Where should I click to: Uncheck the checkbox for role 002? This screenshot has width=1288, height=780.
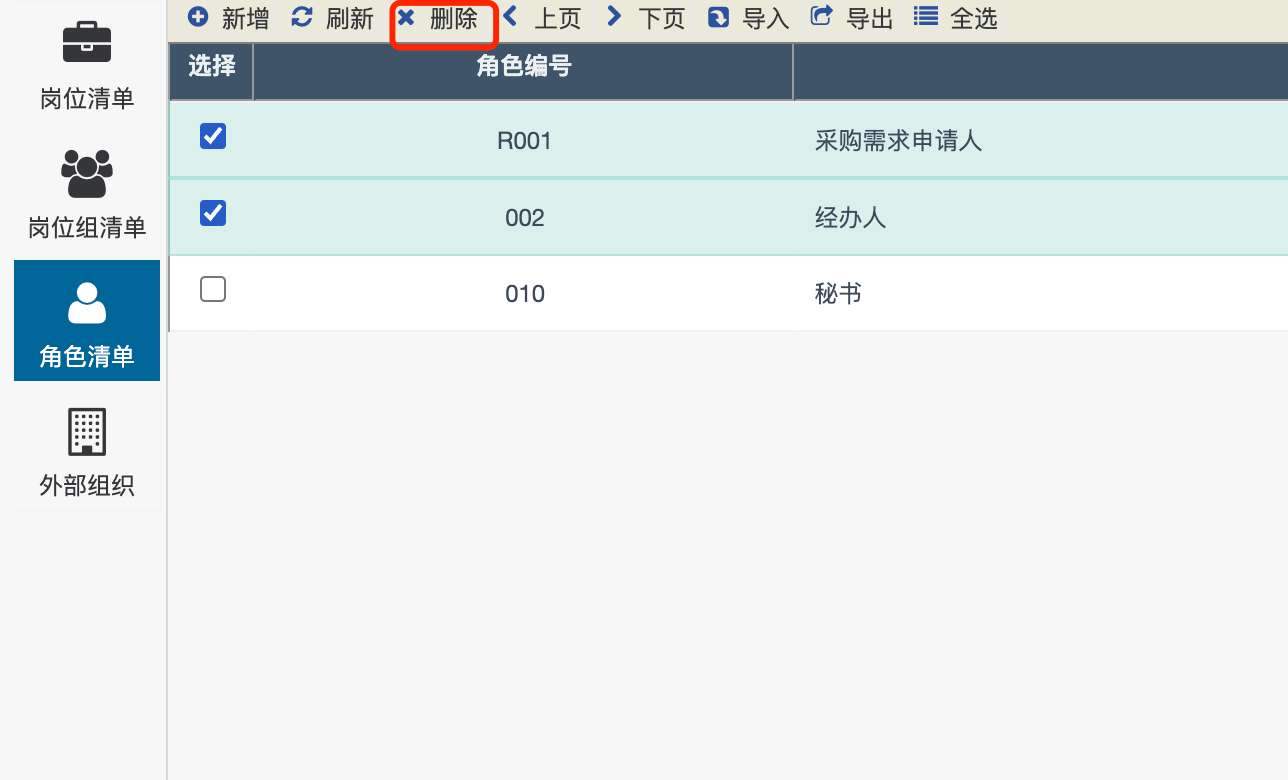coord(213,213)
